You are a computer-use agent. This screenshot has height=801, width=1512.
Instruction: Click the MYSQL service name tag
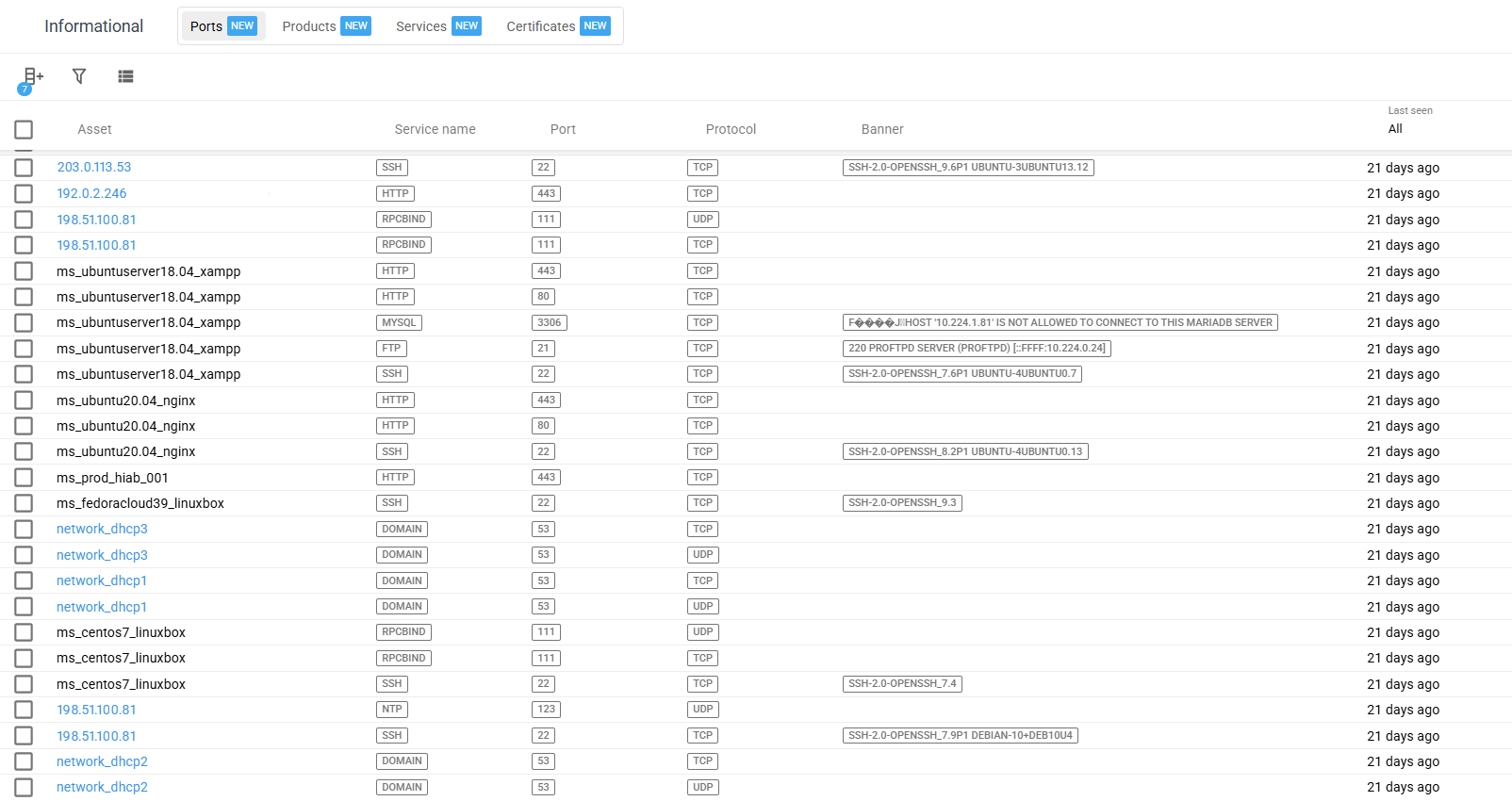[399, 322]
